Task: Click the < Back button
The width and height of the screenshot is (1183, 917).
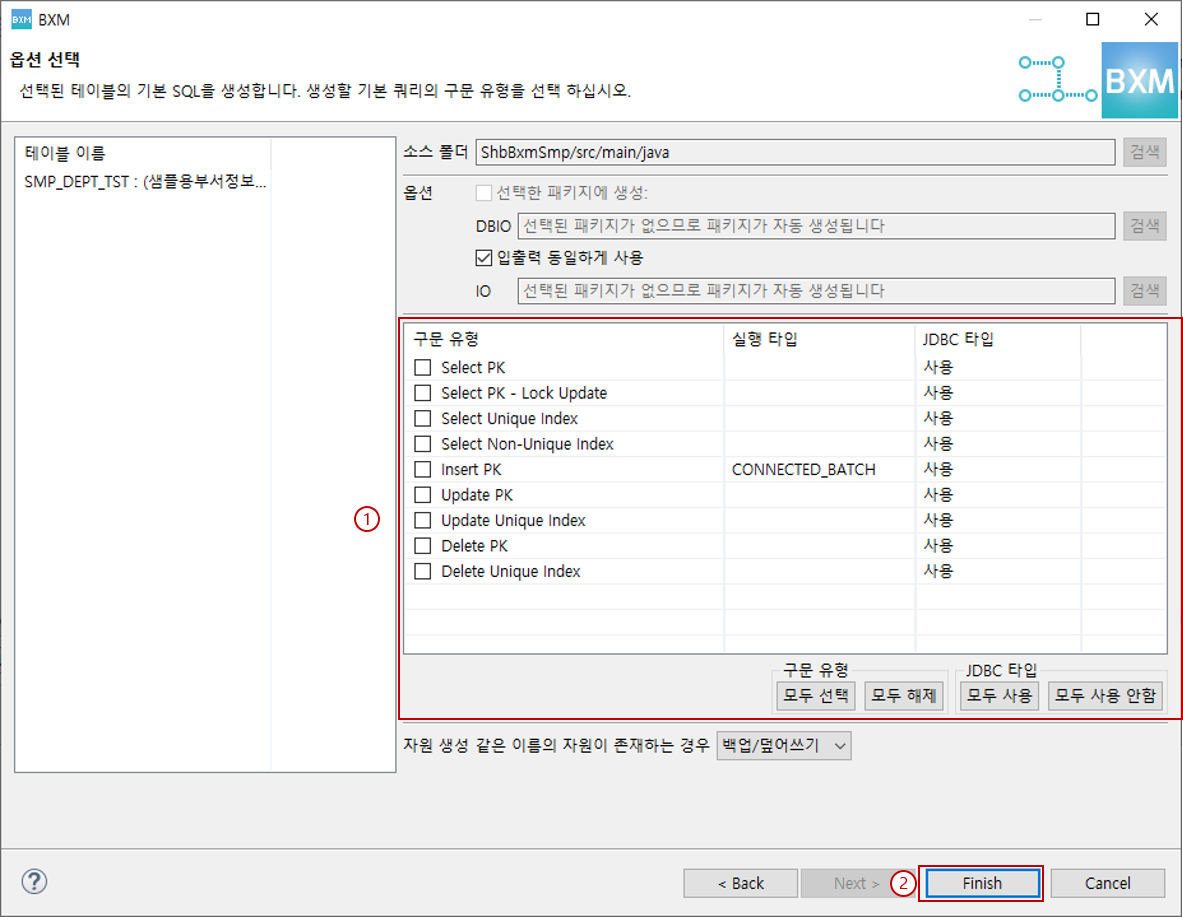Action: coord(740,883)
